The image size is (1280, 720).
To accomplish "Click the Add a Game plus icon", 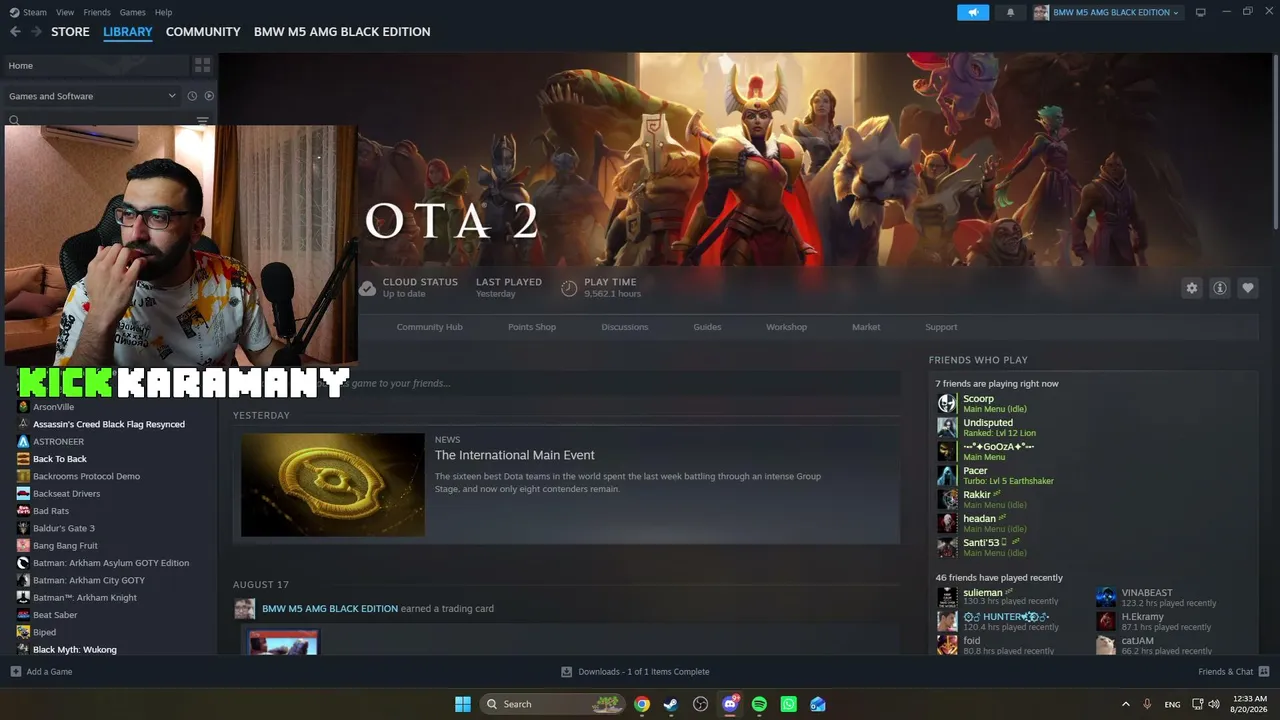I will (16, 672).
